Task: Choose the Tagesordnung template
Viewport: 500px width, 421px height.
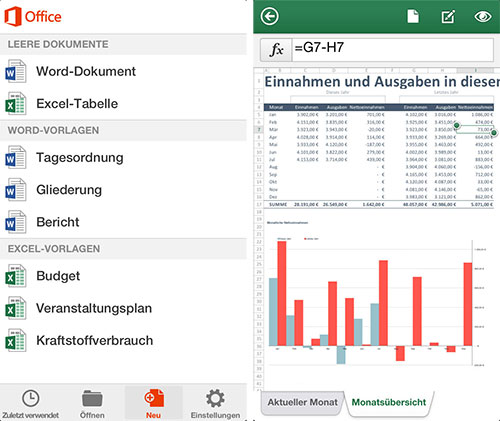Action: (123, 157)
